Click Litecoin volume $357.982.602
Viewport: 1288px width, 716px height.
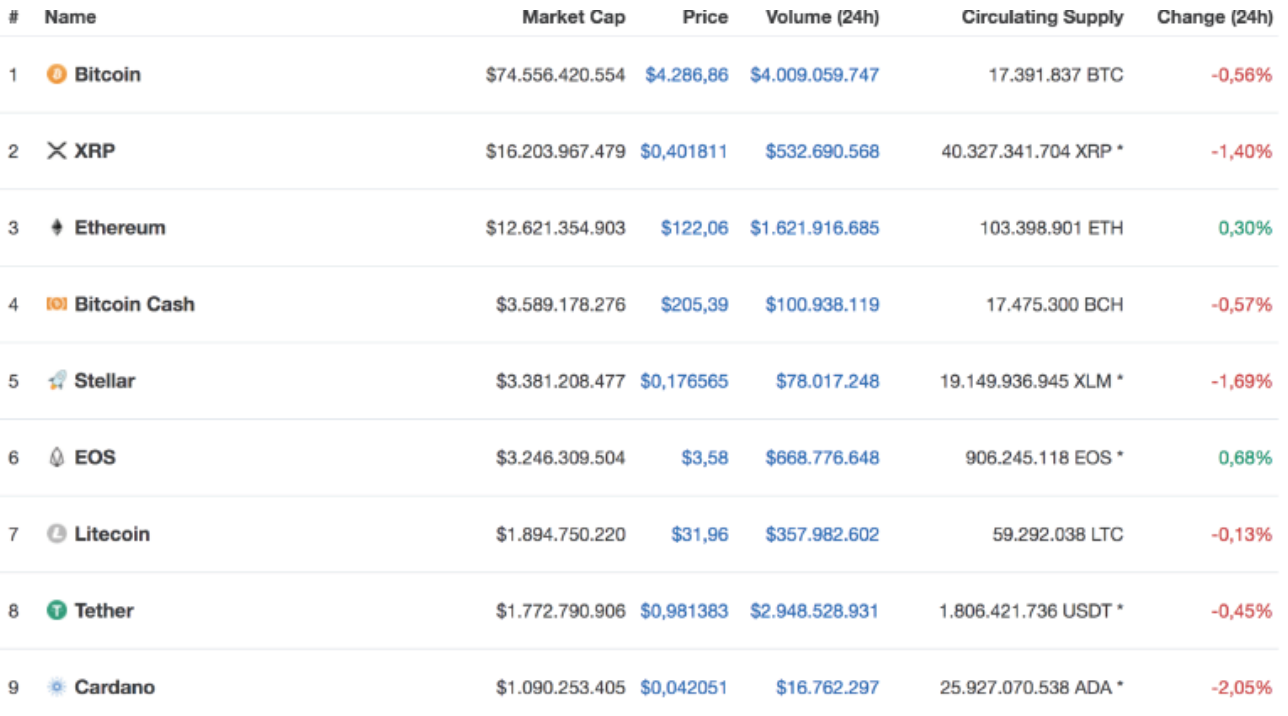(x=822, y=534)
